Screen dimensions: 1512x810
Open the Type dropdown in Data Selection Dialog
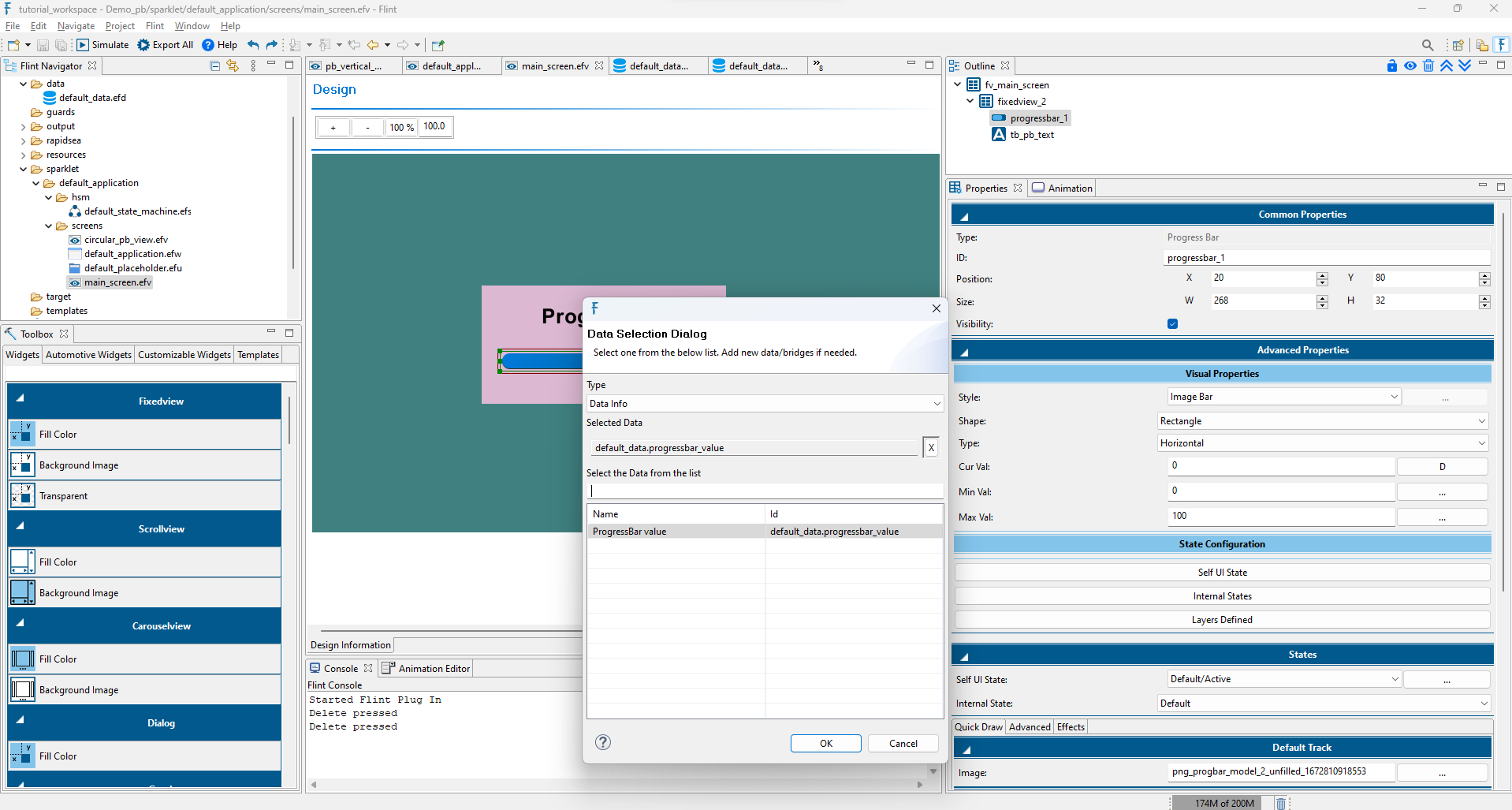(936, 403)
